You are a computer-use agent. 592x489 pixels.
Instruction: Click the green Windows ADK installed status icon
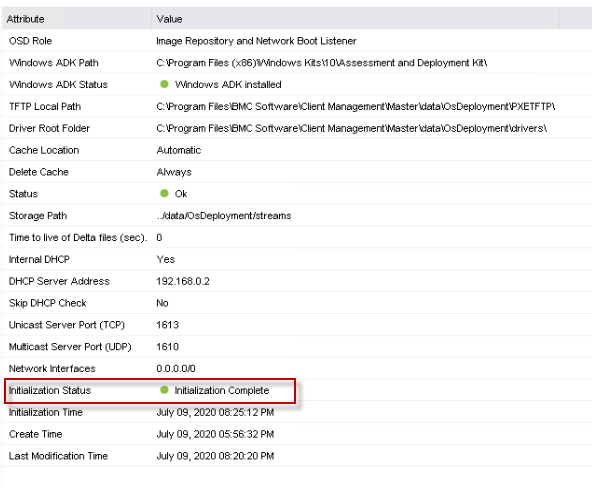[x=164, y=84]
